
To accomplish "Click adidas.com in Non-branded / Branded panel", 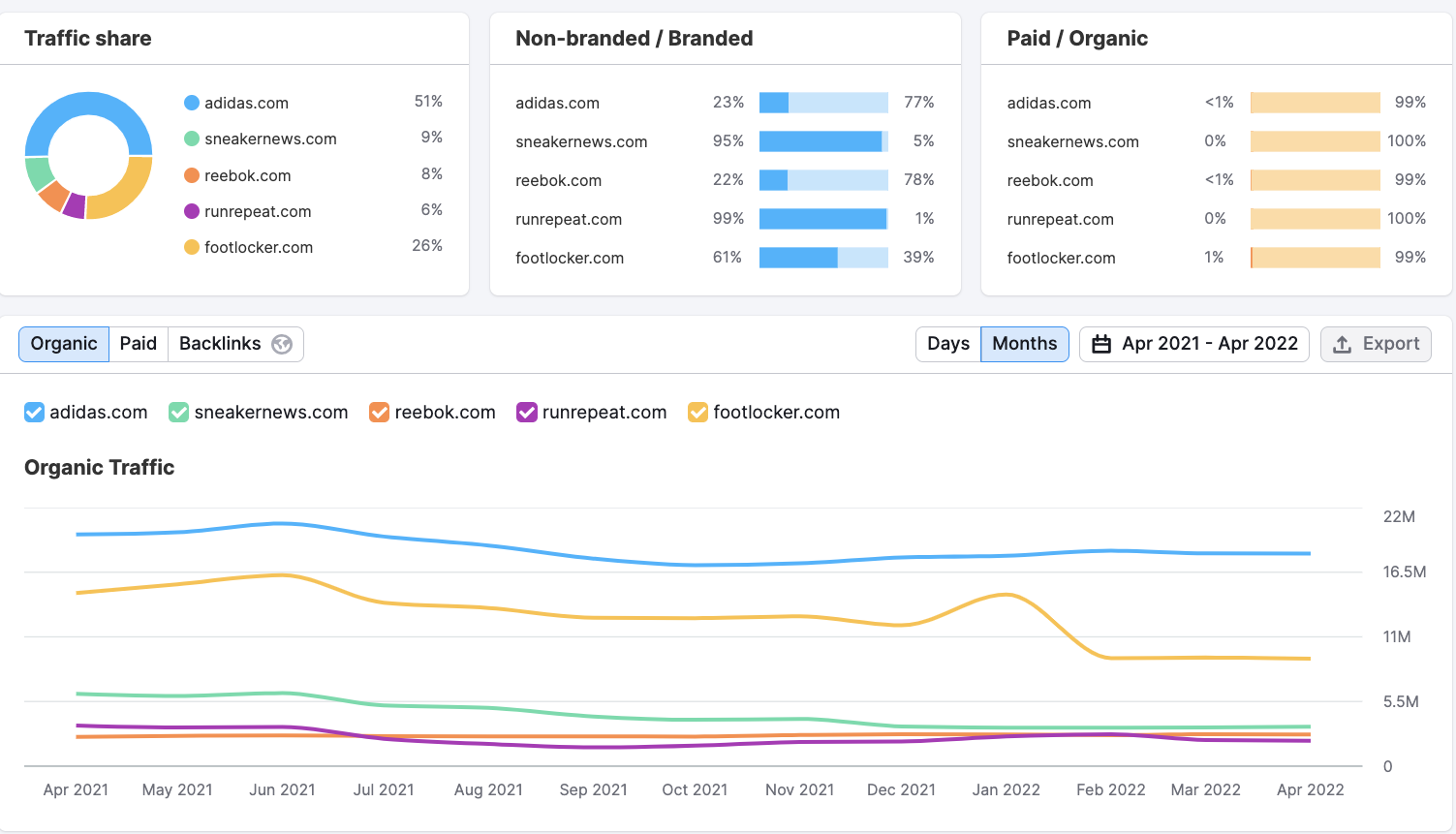I will tap(557, 103).
